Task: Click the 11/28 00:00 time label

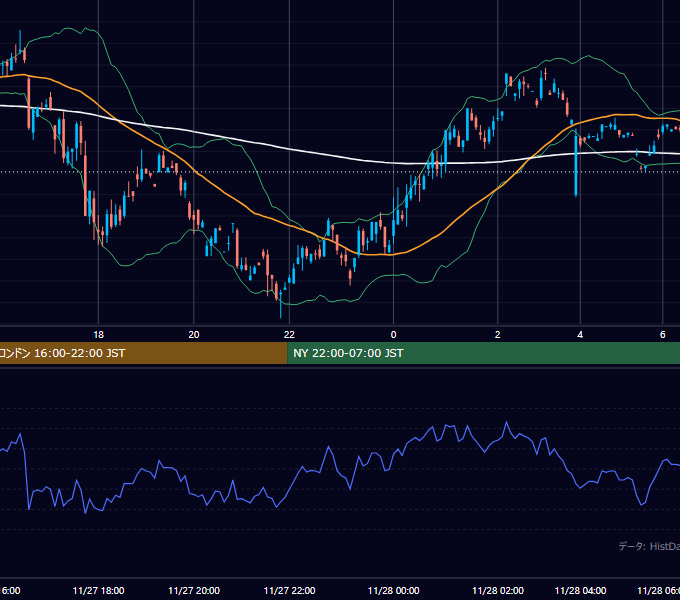Action: 393,590
